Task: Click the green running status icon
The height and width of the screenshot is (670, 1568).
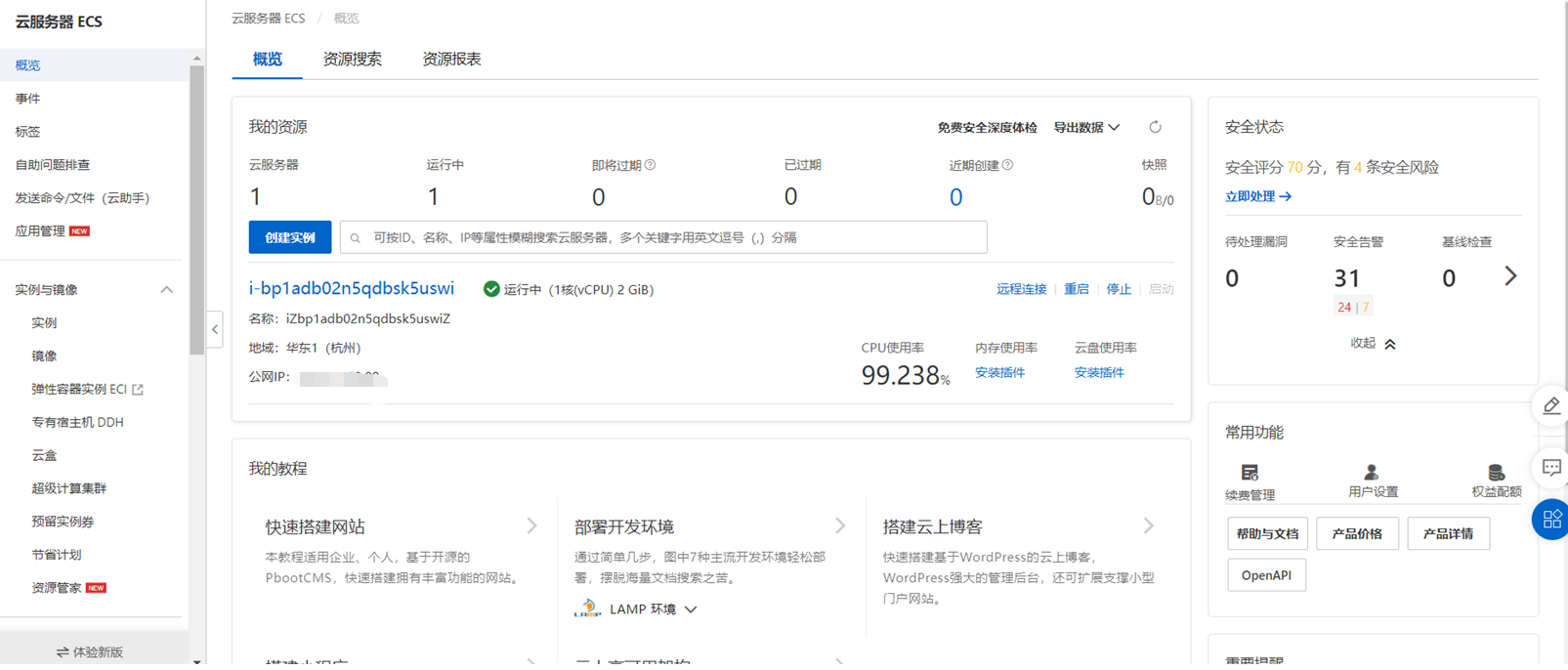Action: 491,289
